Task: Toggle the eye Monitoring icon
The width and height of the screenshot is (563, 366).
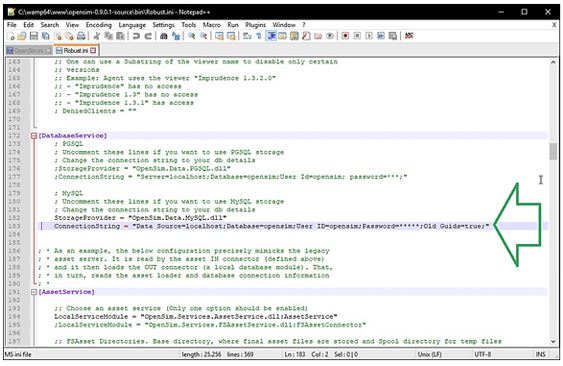Action: pyautogui.click(x=330, y=36)
